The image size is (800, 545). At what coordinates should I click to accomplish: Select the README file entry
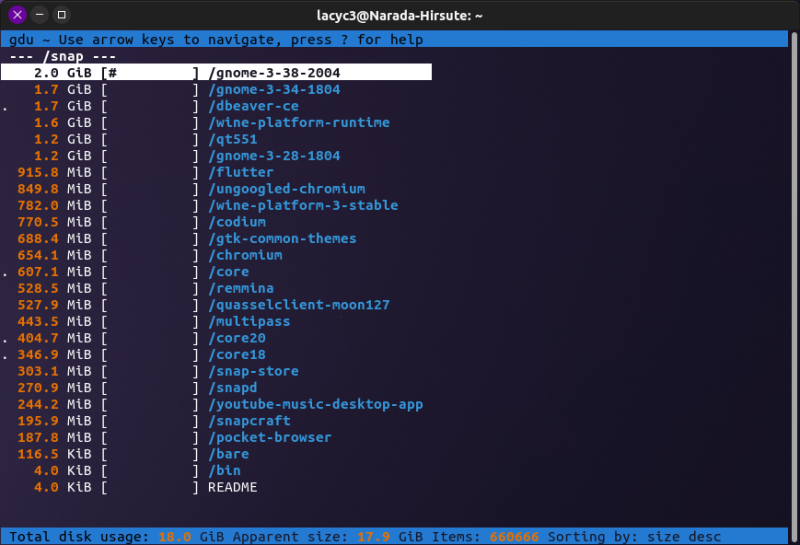(x=233, y=487)
